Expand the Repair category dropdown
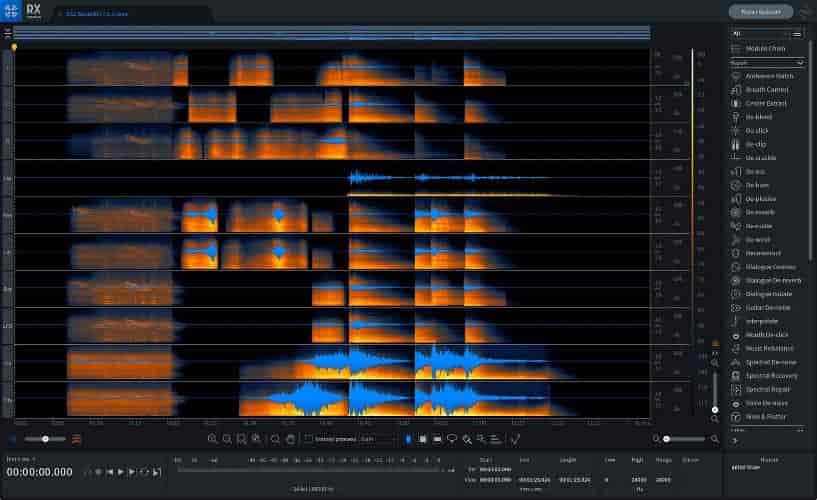Image resolution: width=817 pixels, height=500 pixels. click(x=768, y=62)
